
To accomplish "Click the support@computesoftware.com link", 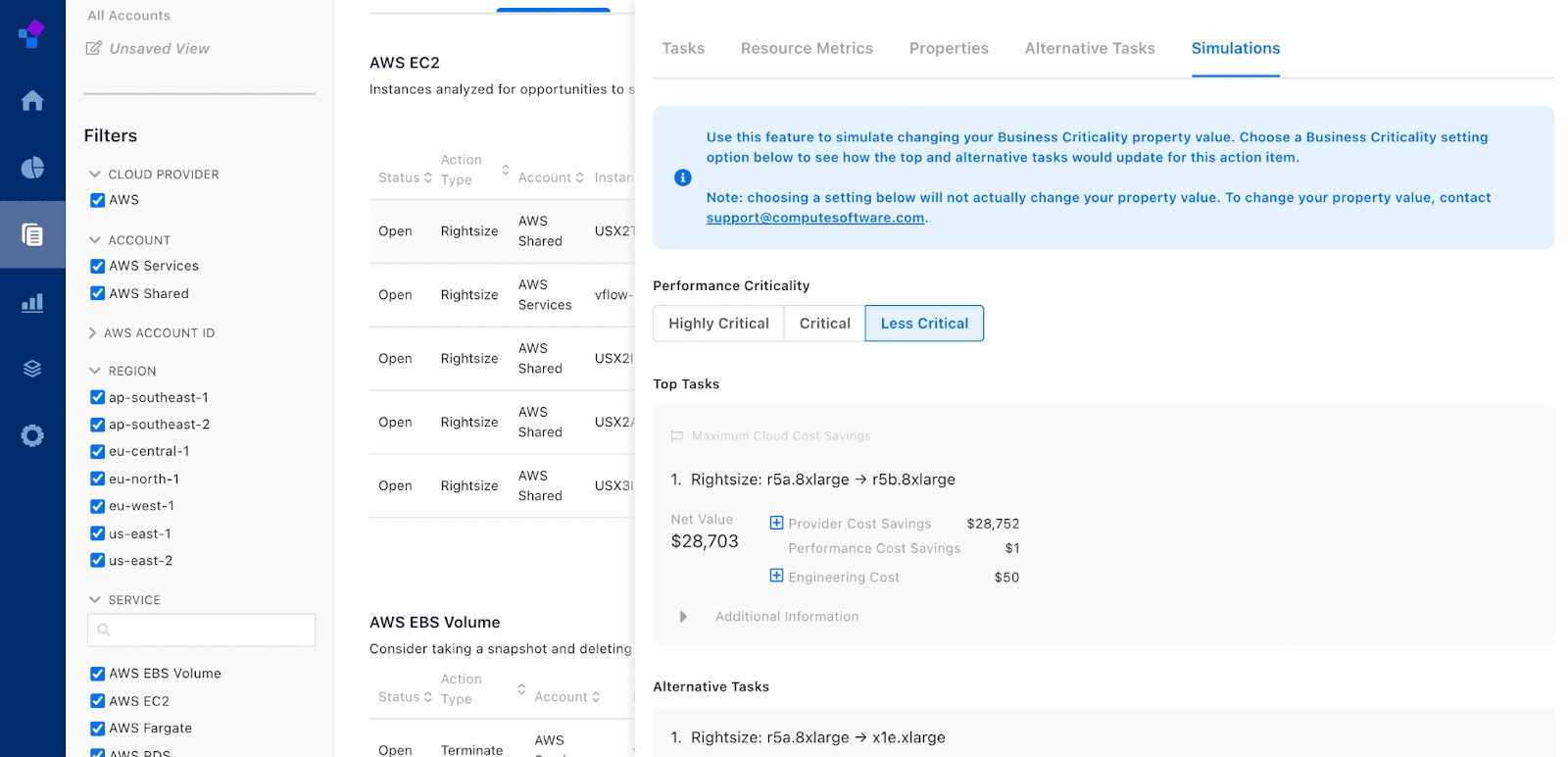I will 815,218.
